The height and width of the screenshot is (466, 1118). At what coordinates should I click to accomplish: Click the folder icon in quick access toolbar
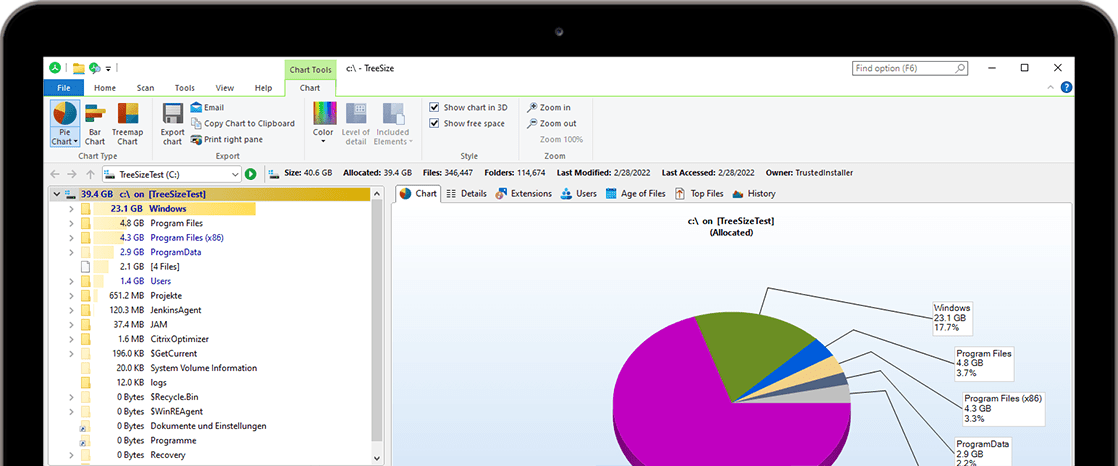click(x=78, y=68)
